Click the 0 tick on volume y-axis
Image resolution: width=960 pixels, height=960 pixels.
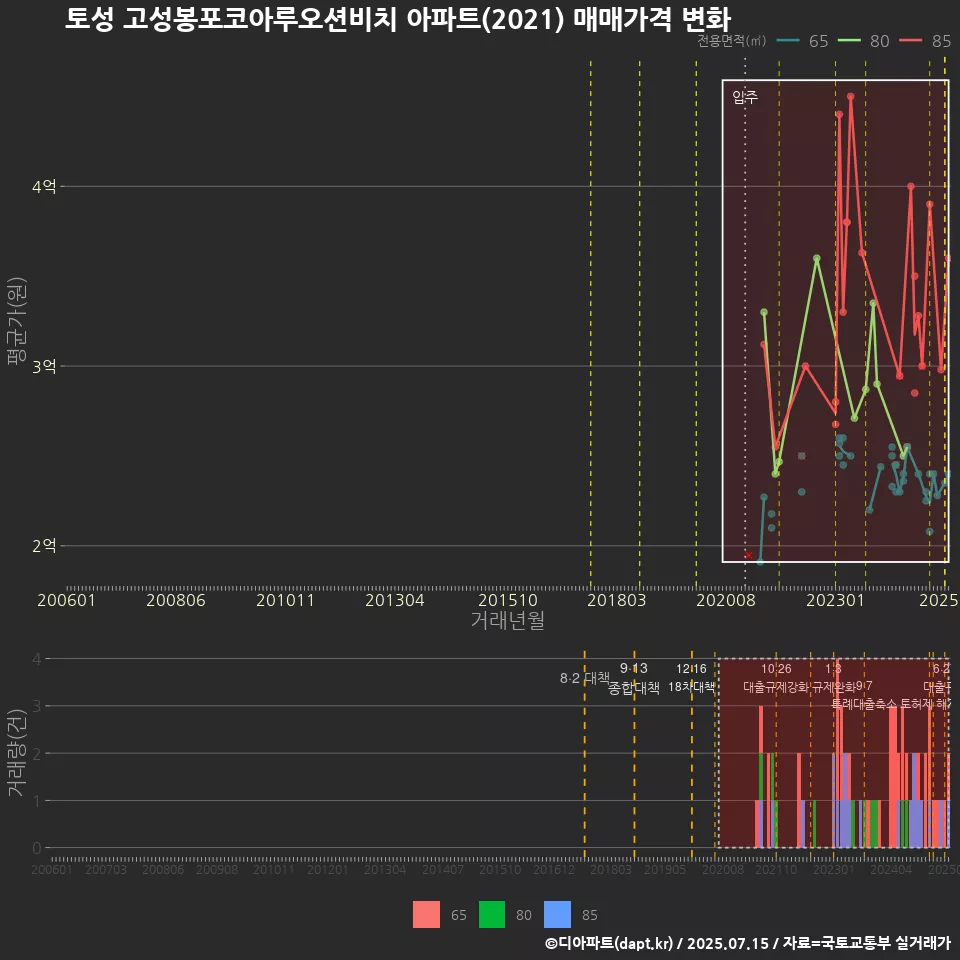pyautogui.click(x=37, y=848)
